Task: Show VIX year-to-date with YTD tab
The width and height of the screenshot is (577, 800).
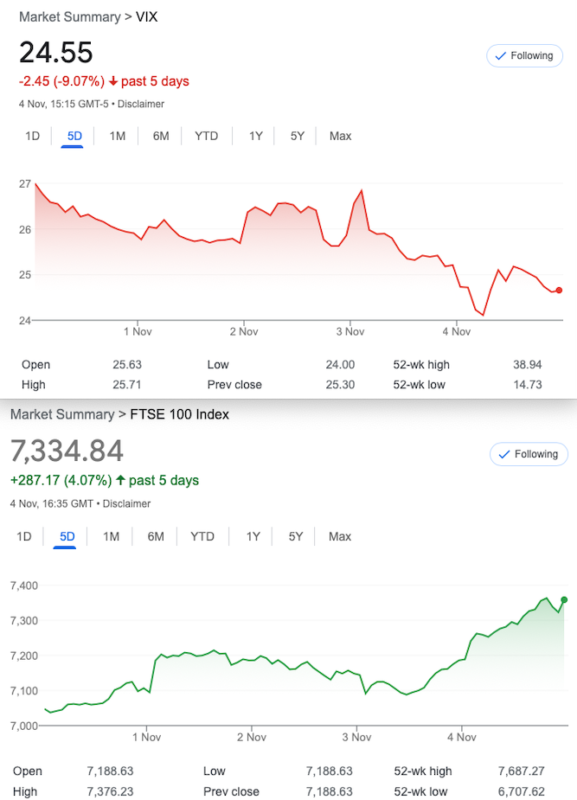Action: (x=206, y=136)
